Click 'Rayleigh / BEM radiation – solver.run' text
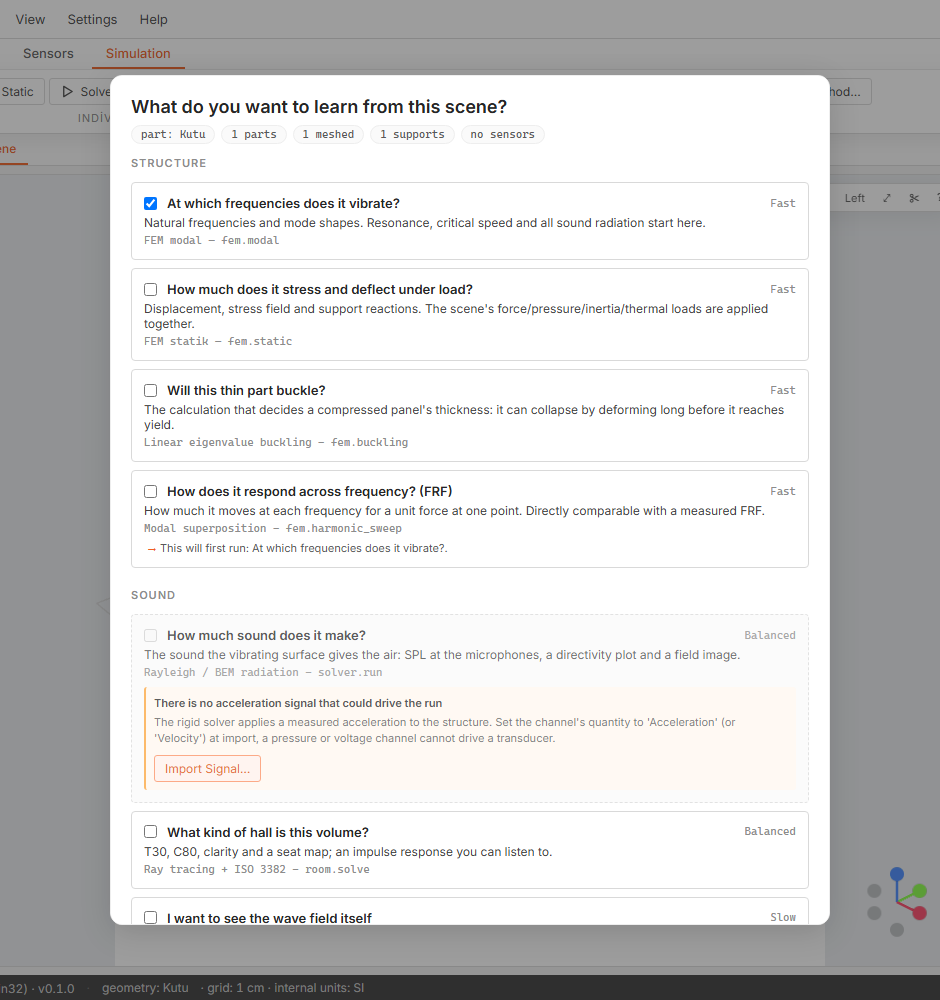This screenshot has height=1000, width=940. click(x=263, y=672)
